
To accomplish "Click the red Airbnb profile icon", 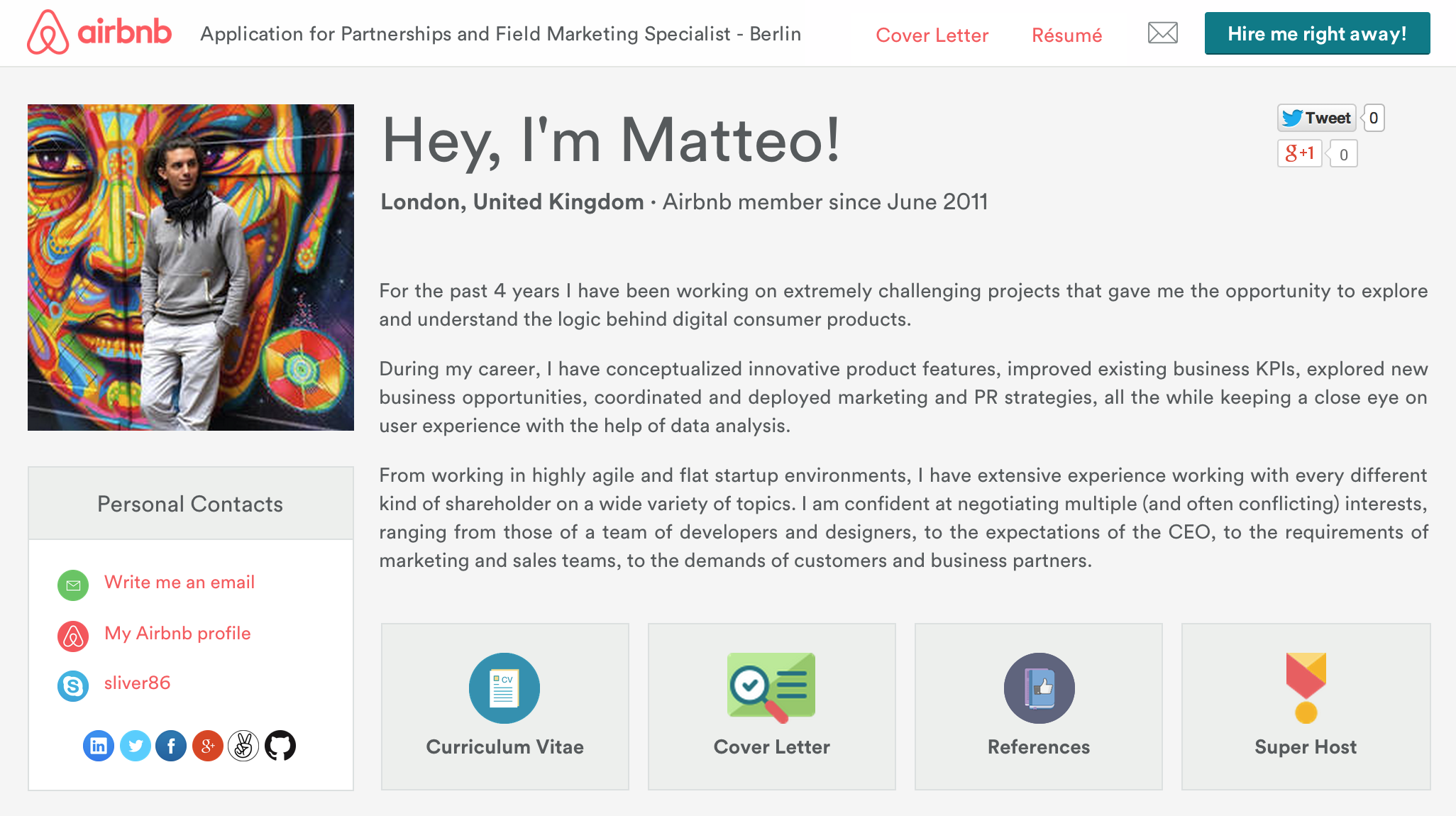I will pyautogui.click(x=73, y=636).
